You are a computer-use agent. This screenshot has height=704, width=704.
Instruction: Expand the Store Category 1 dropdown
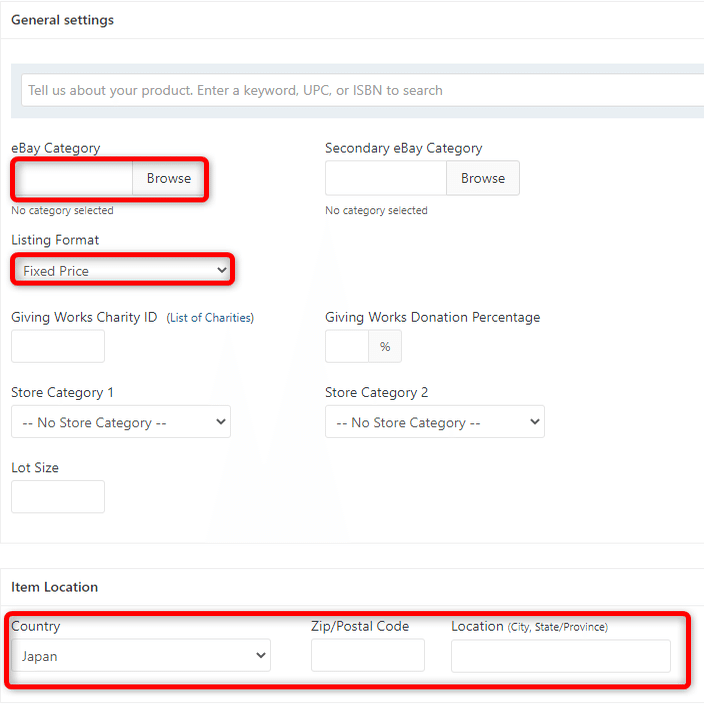121,422
